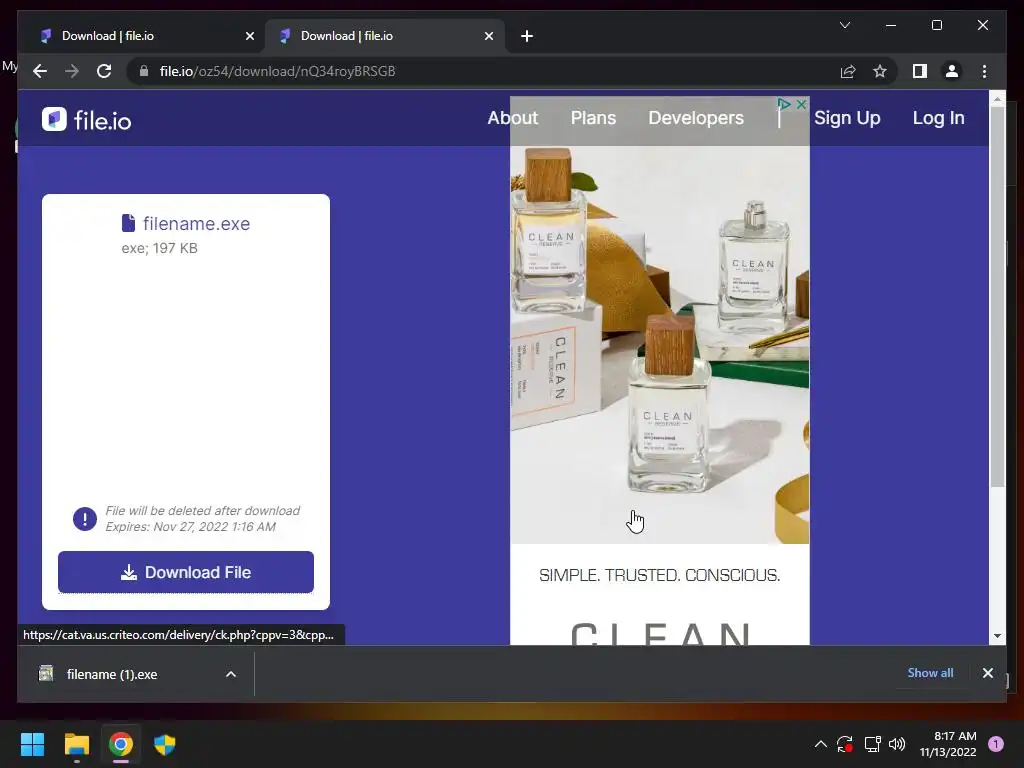1024x768 pixels.
Task: Switch to the first Download | file.io tab
Action: 142,36
